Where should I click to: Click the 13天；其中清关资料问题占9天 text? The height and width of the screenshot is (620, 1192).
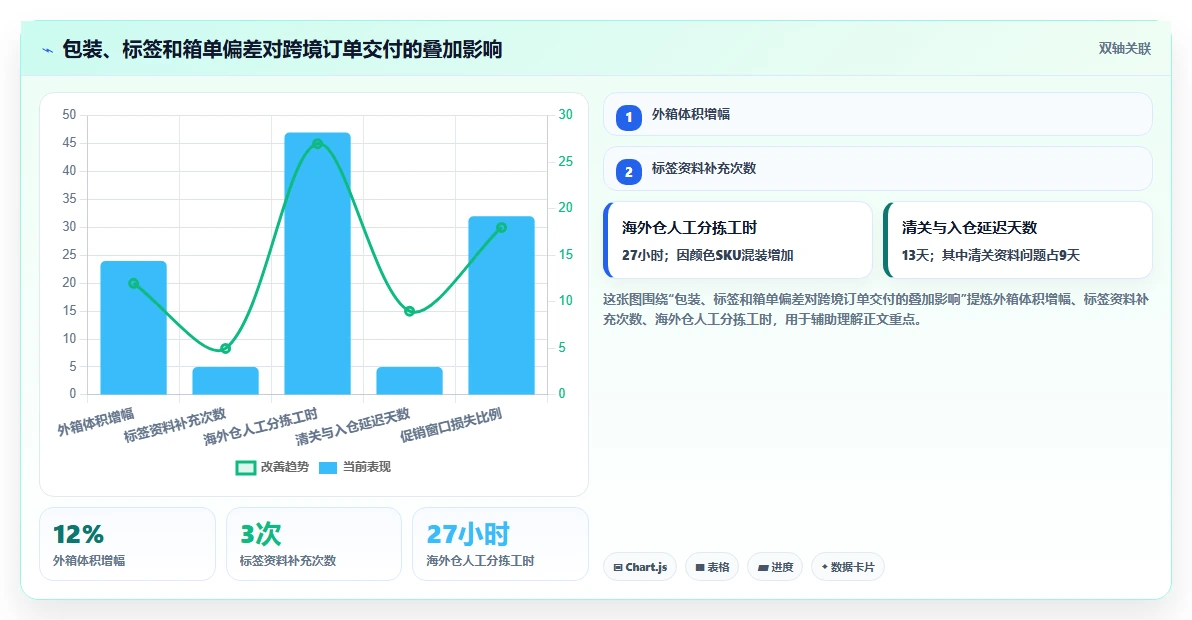pyautogui.click(x=991, y=255)
